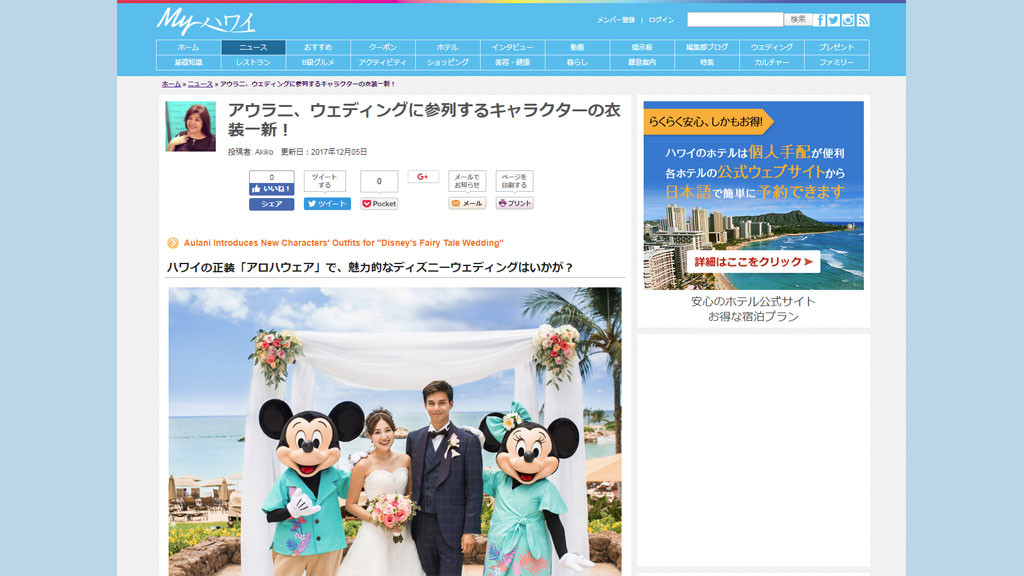This screenshot has height=576, width=1024.
Task: Click the ホーム breadcrumb link
Action: [x=171, y=84]
